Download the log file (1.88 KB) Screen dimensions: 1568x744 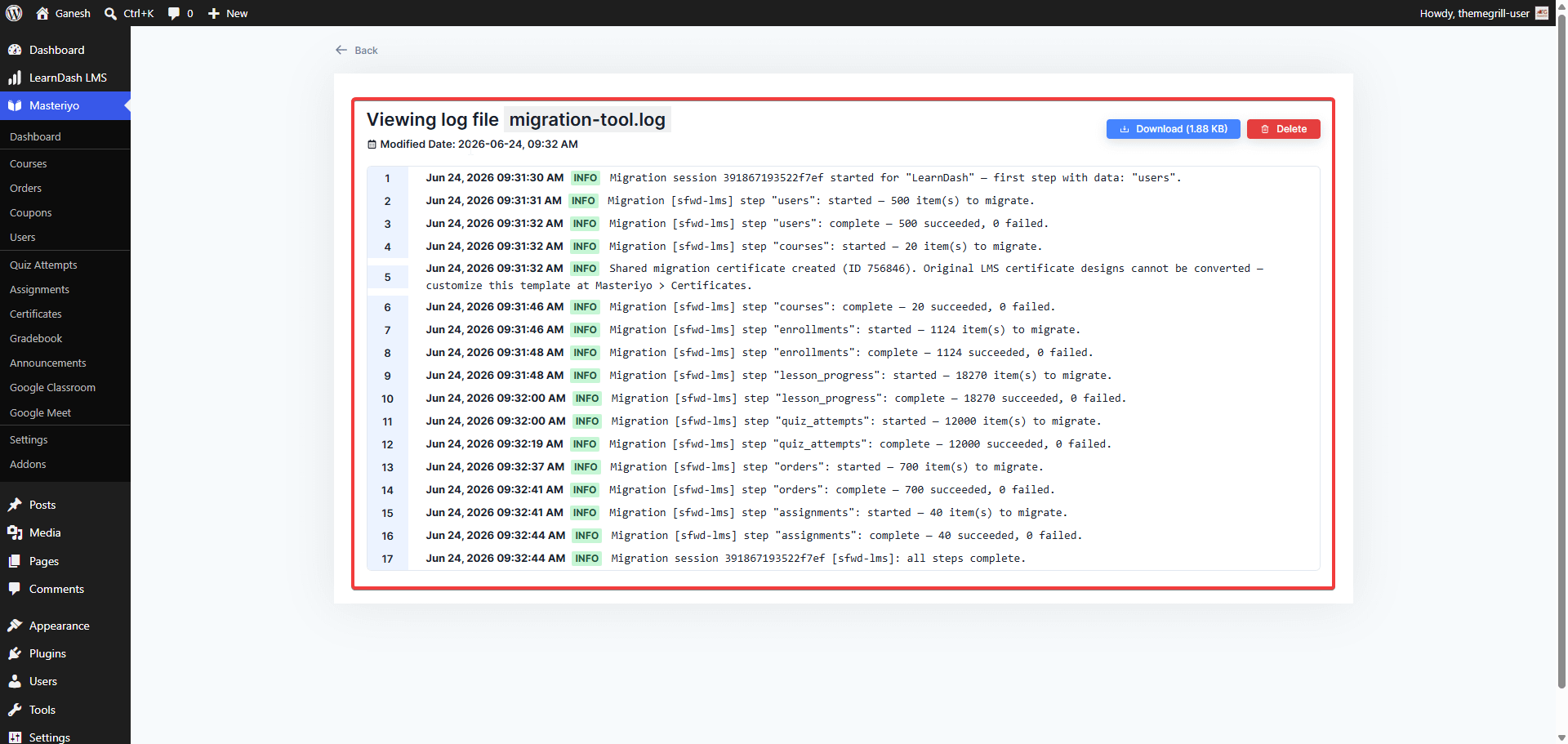tap(1173, 129)
